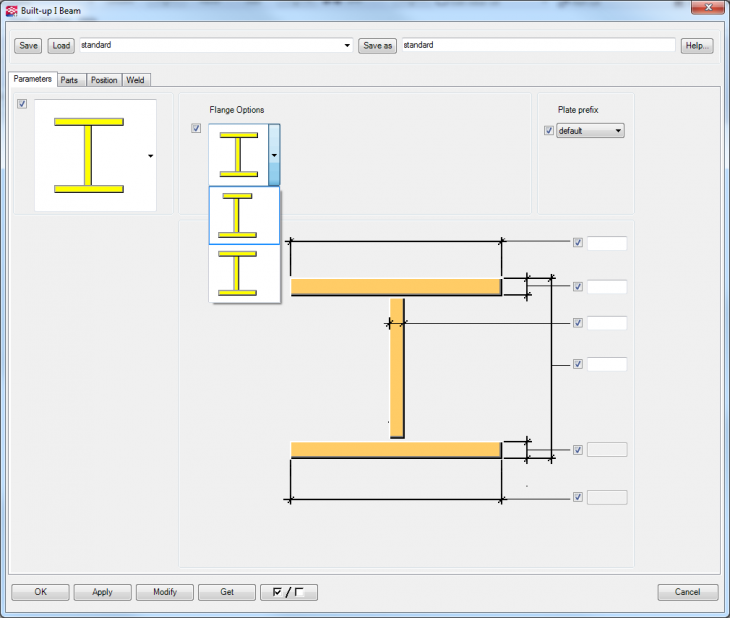
Task: Select the first flange option in dropdown list
Action: pyautogui.click(x=245, y=215)
